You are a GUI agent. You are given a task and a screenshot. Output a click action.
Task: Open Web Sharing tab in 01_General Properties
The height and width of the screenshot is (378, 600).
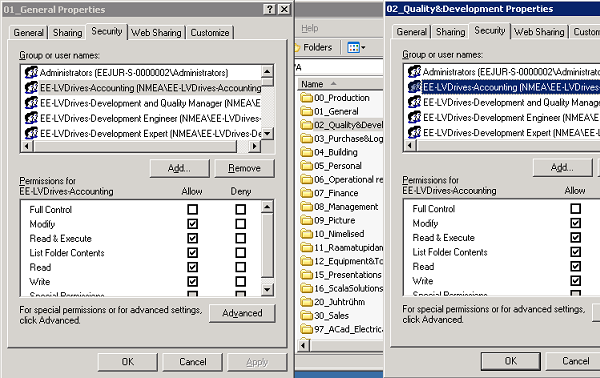coord(156,33)
